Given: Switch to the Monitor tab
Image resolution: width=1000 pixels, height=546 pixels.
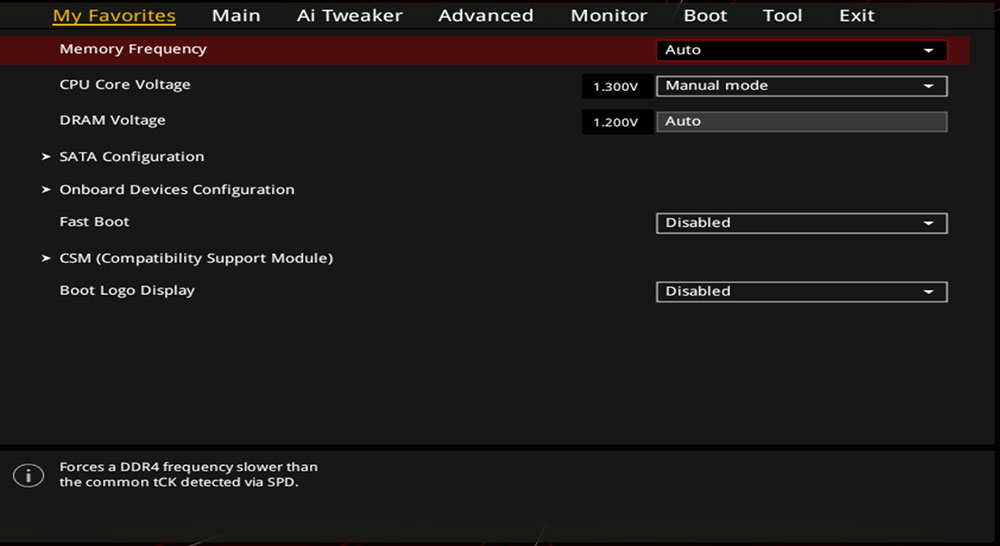Looking at the screenshot, I should (609, 15).
